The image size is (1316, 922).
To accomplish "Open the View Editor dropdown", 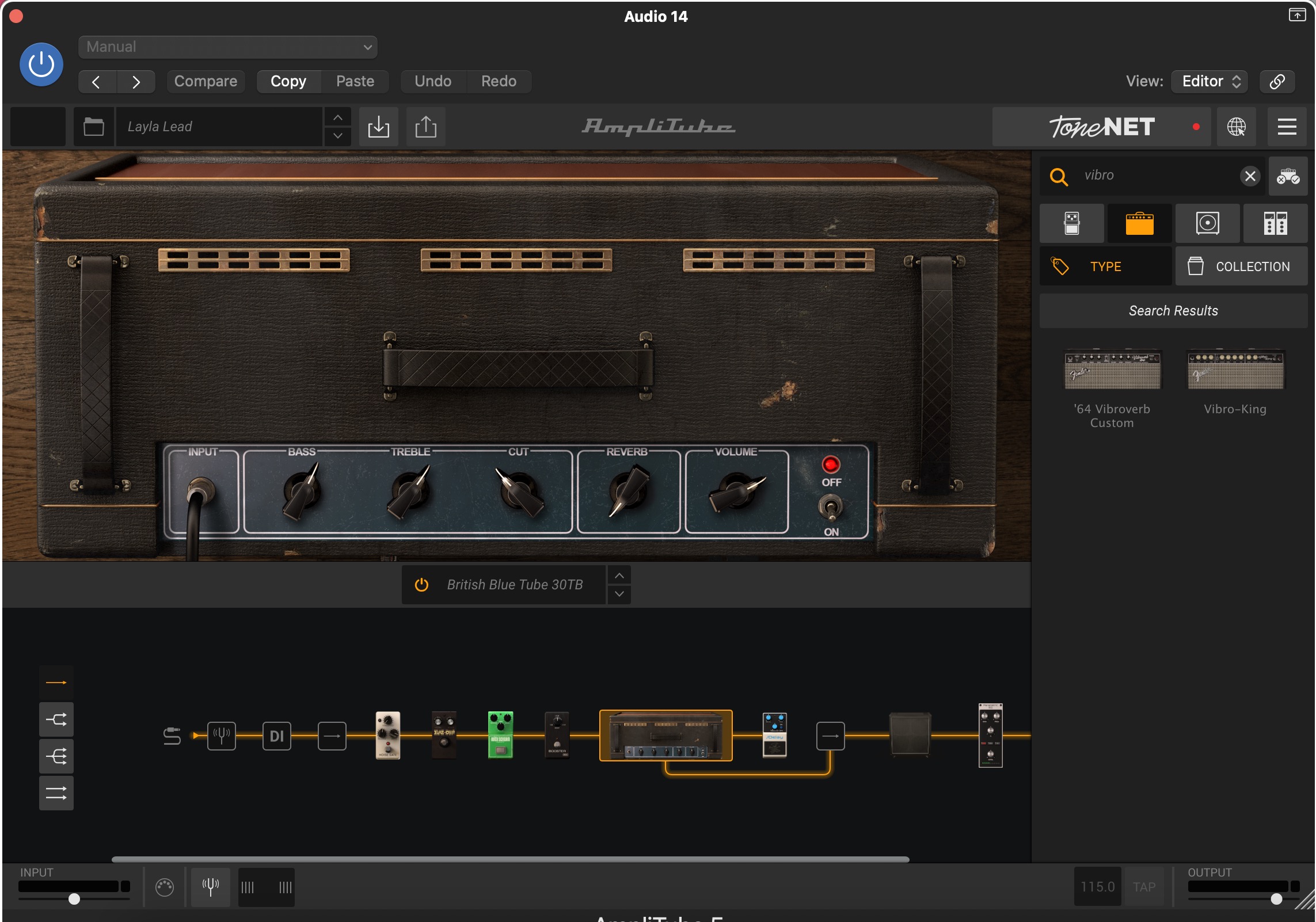I will (x=1210, y=82).
